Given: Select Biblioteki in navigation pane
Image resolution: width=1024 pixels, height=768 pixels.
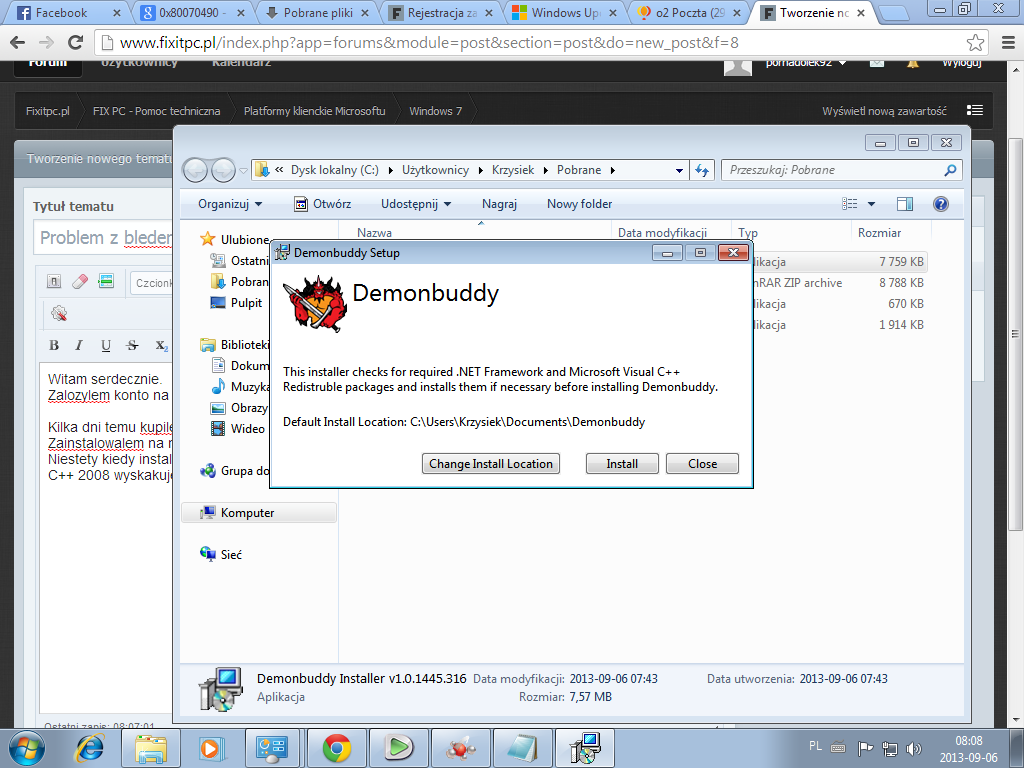Looking at the screenshot, I should pyautogui.click(x=244, y=345).
